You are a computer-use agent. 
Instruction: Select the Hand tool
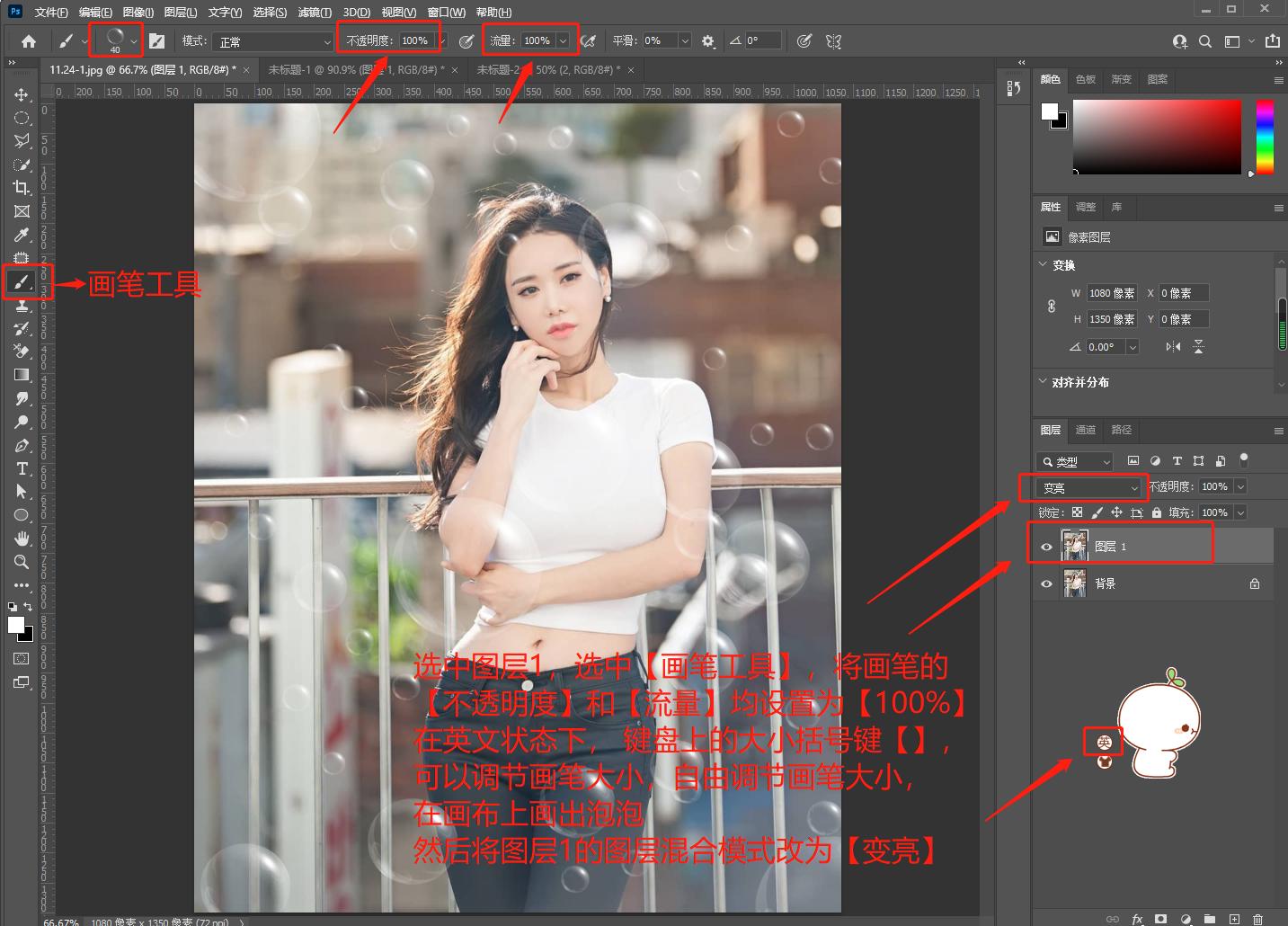tap(22, 539)
